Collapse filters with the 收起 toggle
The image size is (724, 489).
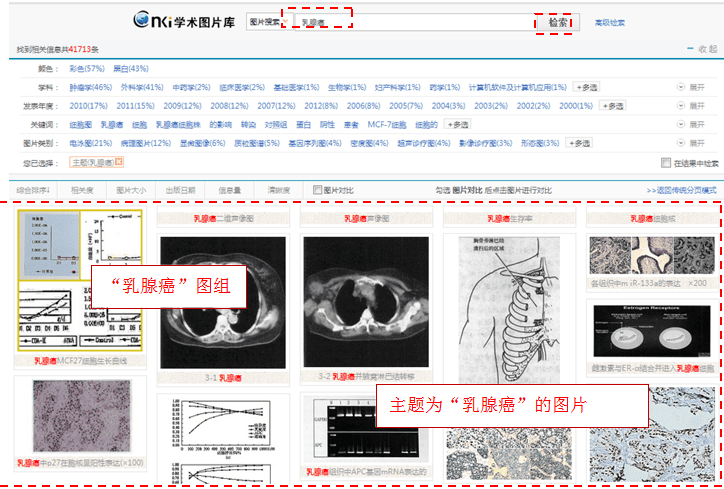(x=702, y=49)
